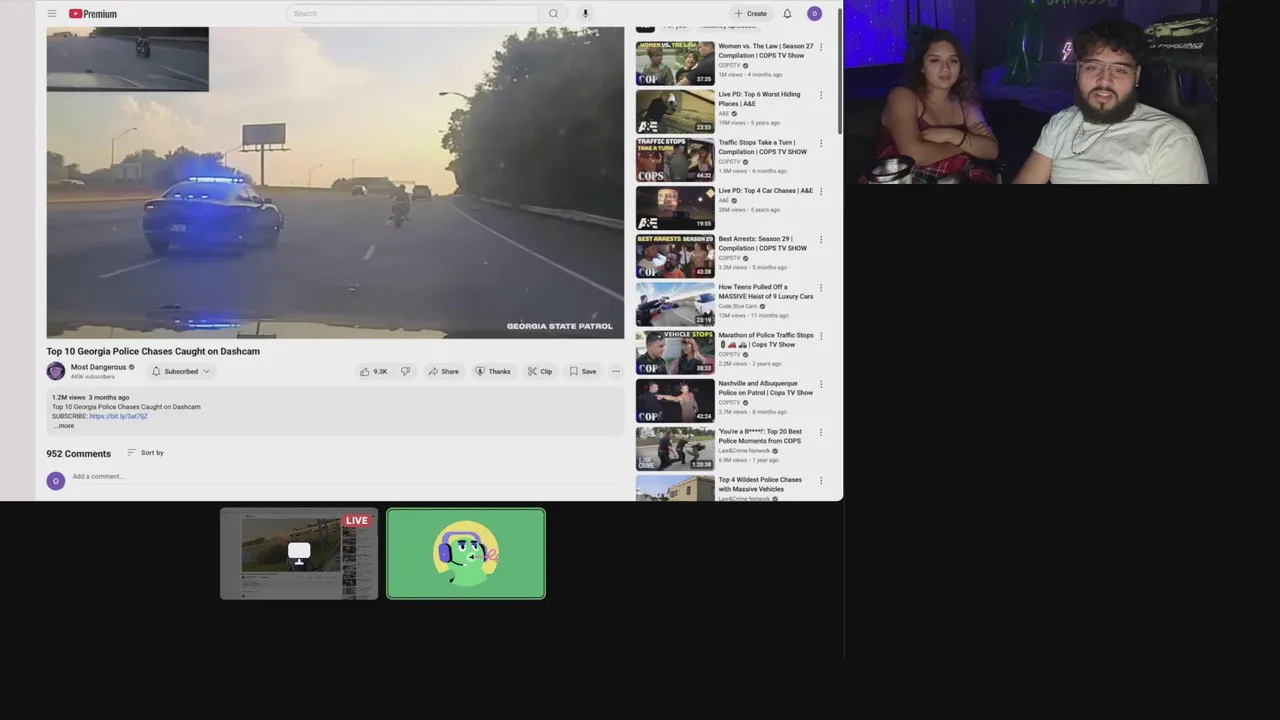Open COPSTV channel under Women vs. The Law
Viewport: 1280px width, 720px height.
pos(729,65)
